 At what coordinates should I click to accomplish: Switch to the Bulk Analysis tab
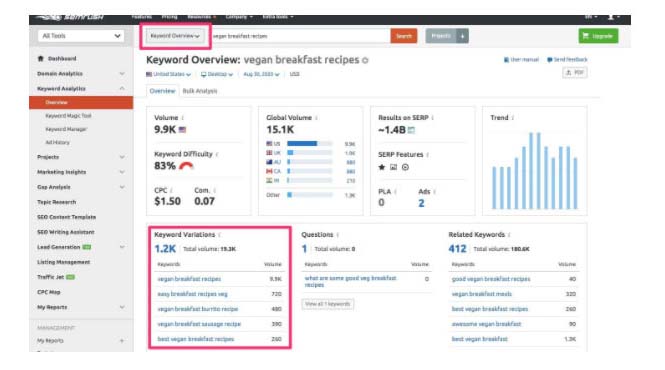(x=200, y=91)
